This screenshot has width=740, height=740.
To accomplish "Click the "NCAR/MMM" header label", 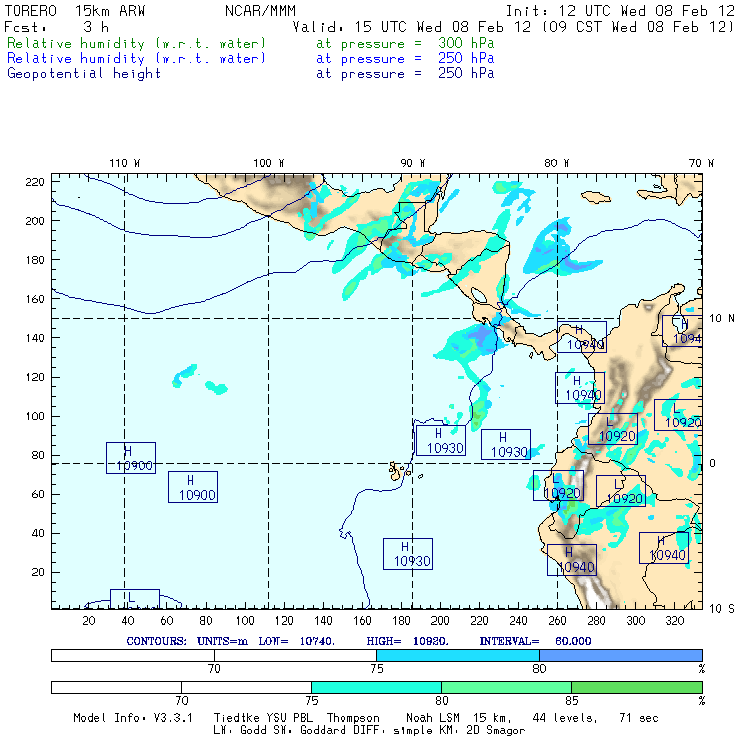I will 260,11.
